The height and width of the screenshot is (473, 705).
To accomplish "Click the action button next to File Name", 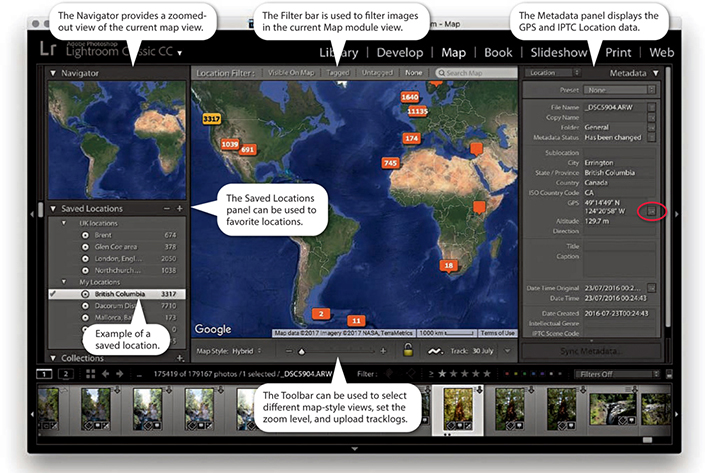I will point(651,107).
